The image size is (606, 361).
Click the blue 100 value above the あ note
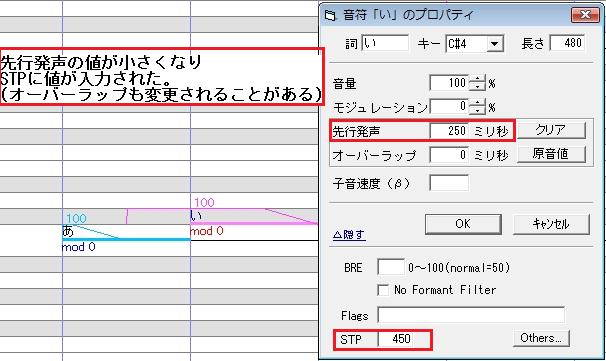pyautogui.click(x=76, y=218)
